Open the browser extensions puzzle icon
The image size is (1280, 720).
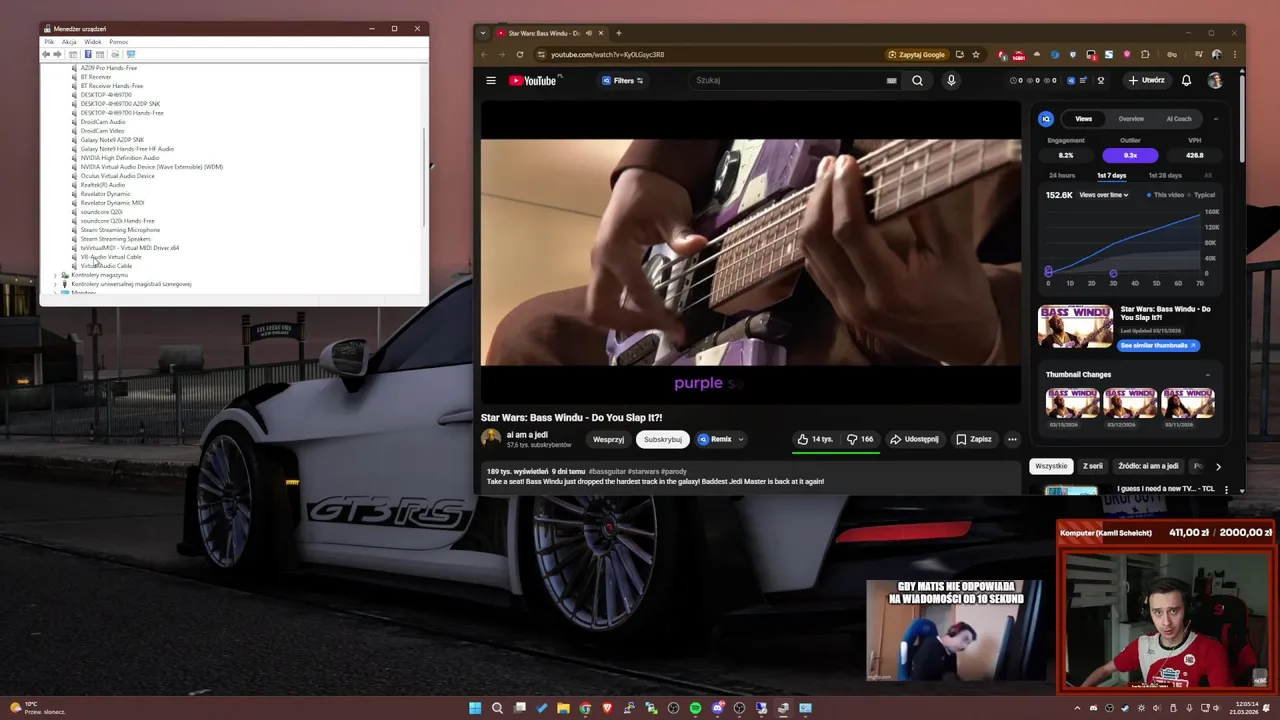click(1145, 54)
